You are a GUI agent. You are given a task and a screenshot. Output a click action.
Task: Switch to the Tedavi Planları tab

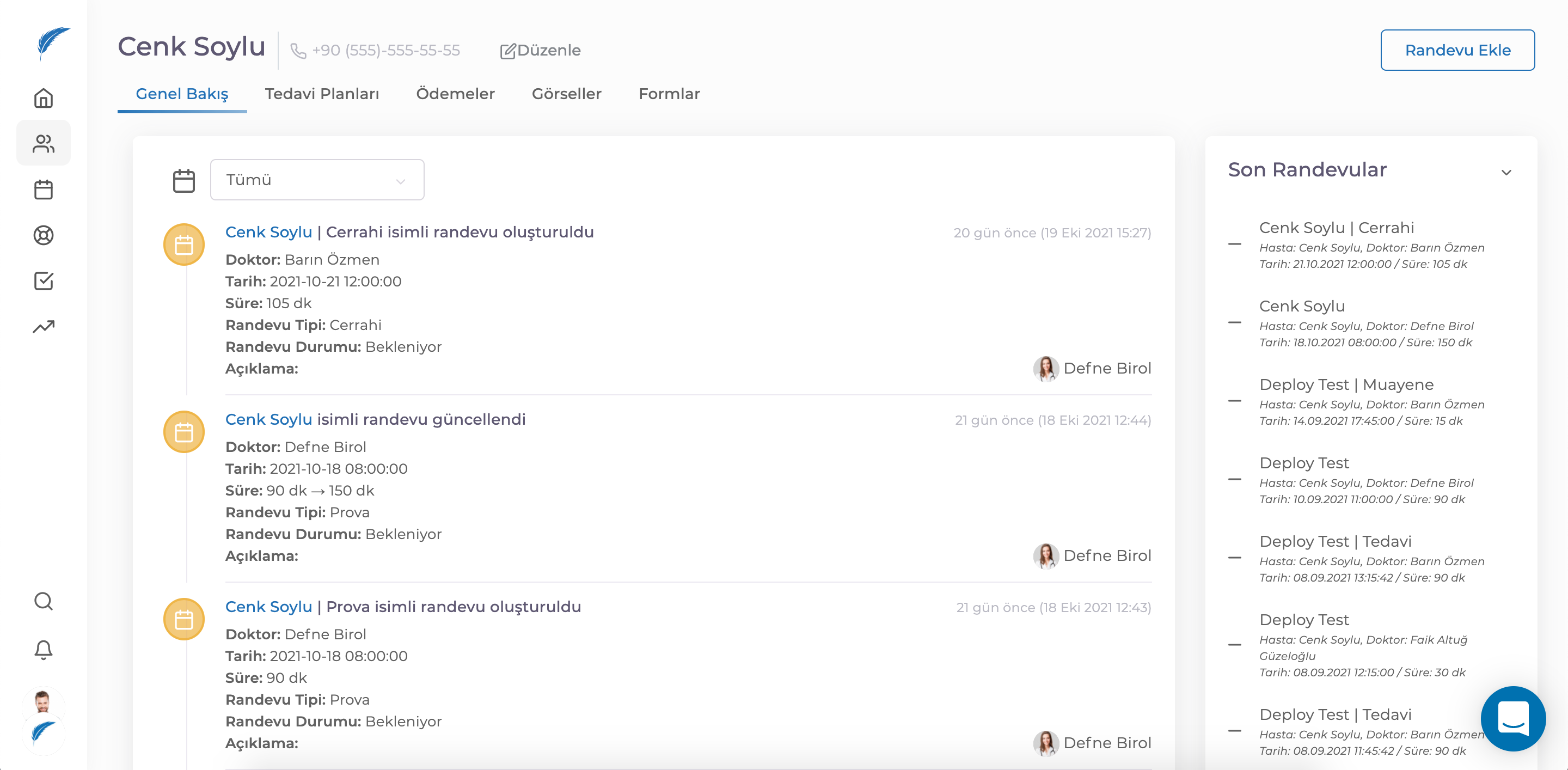322,94
